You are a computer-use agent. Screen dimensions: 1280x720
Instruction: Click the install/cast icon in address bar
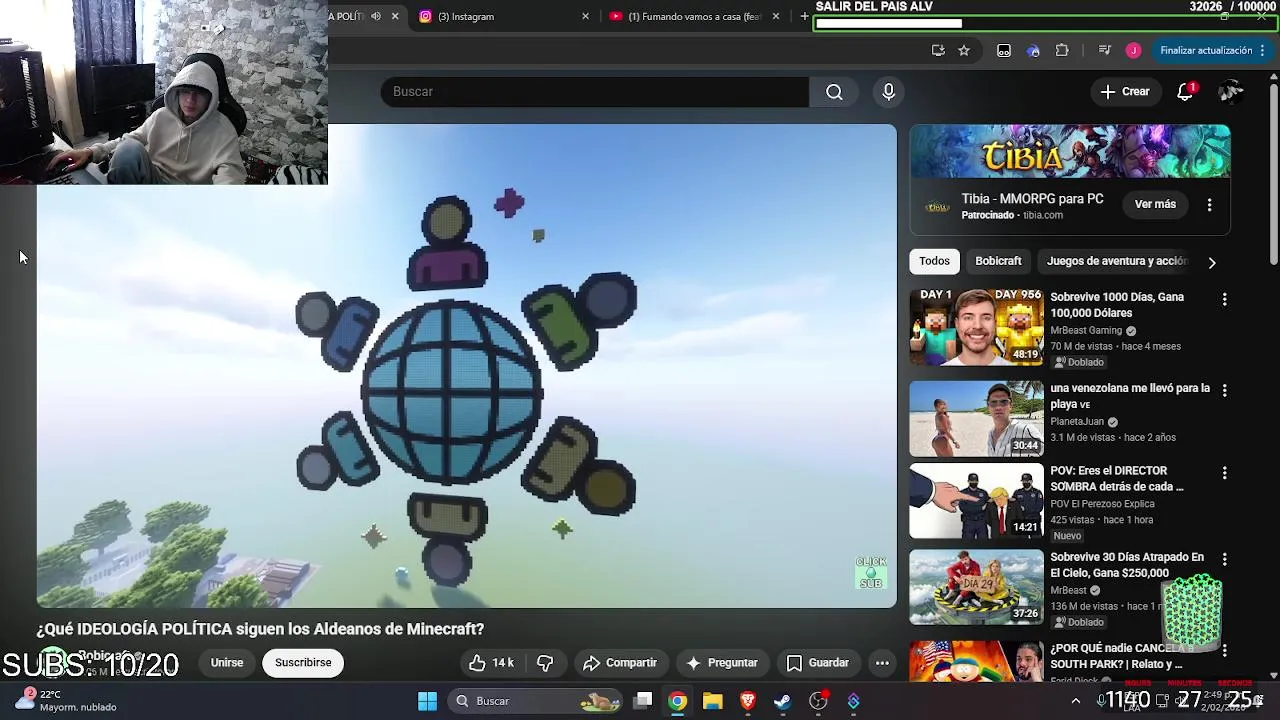(x=938, y=50)
